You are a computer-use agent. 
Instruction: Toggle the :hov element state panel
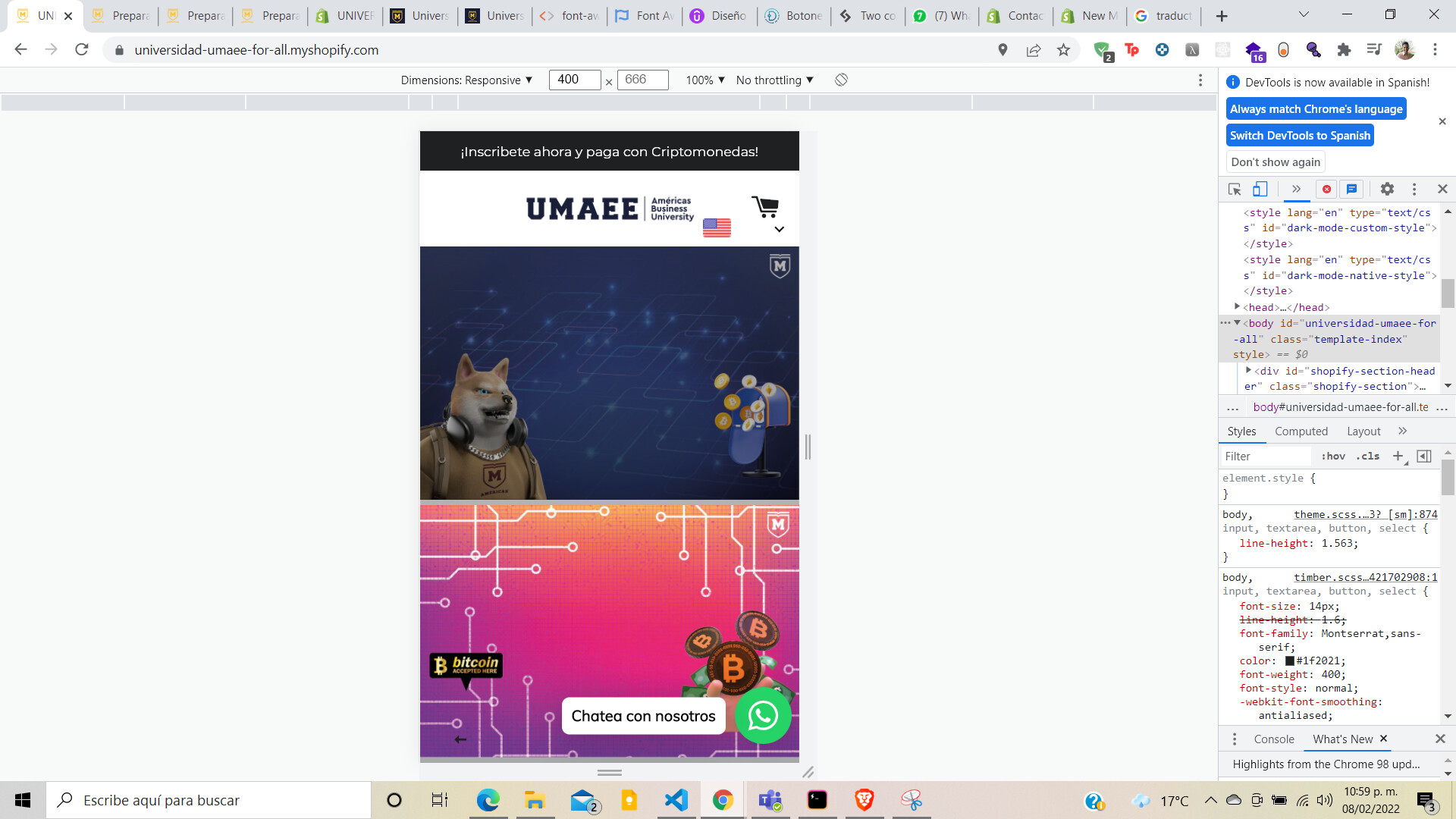click(x=1333, y=456)
